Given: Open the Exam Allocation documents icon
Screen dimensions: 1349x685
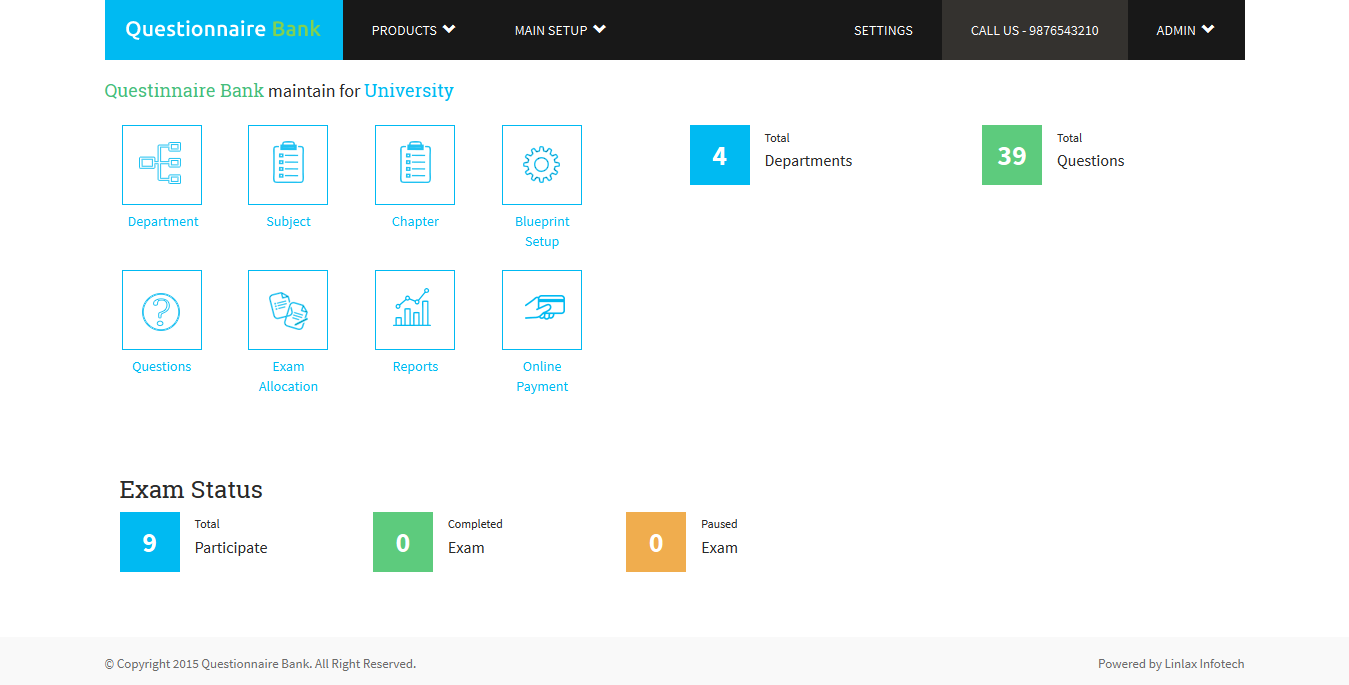Looking at the screenshot, I should click(288, 310).
